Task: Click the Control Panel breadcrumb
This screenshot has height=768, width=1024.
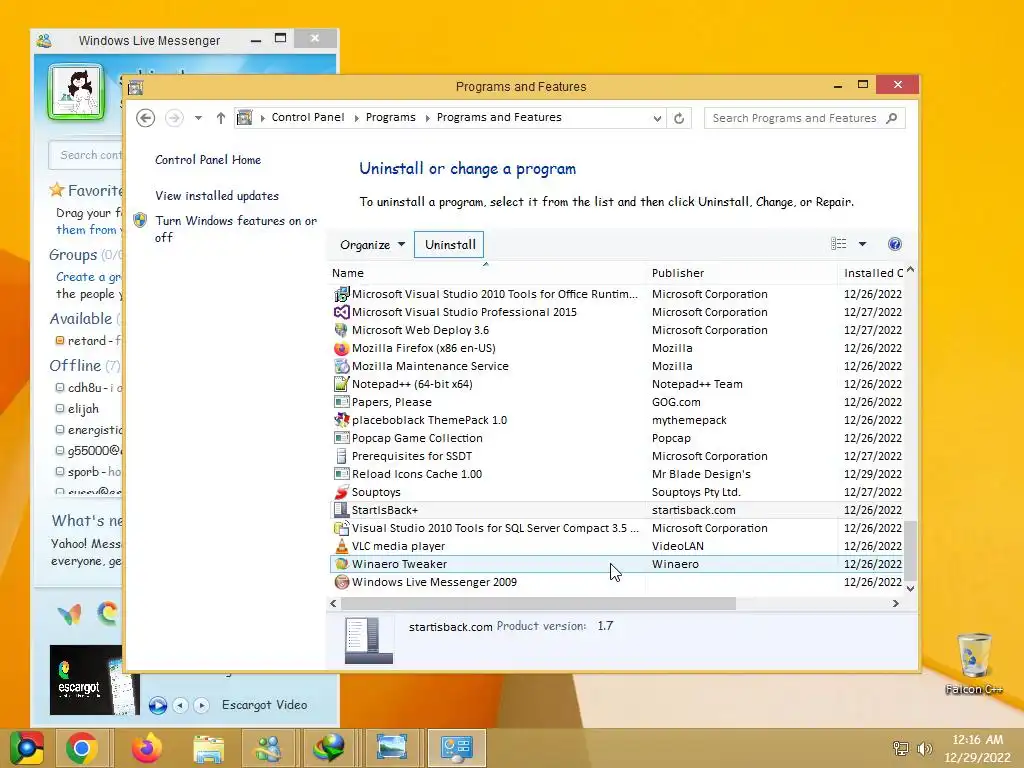Action: [308, 118]
